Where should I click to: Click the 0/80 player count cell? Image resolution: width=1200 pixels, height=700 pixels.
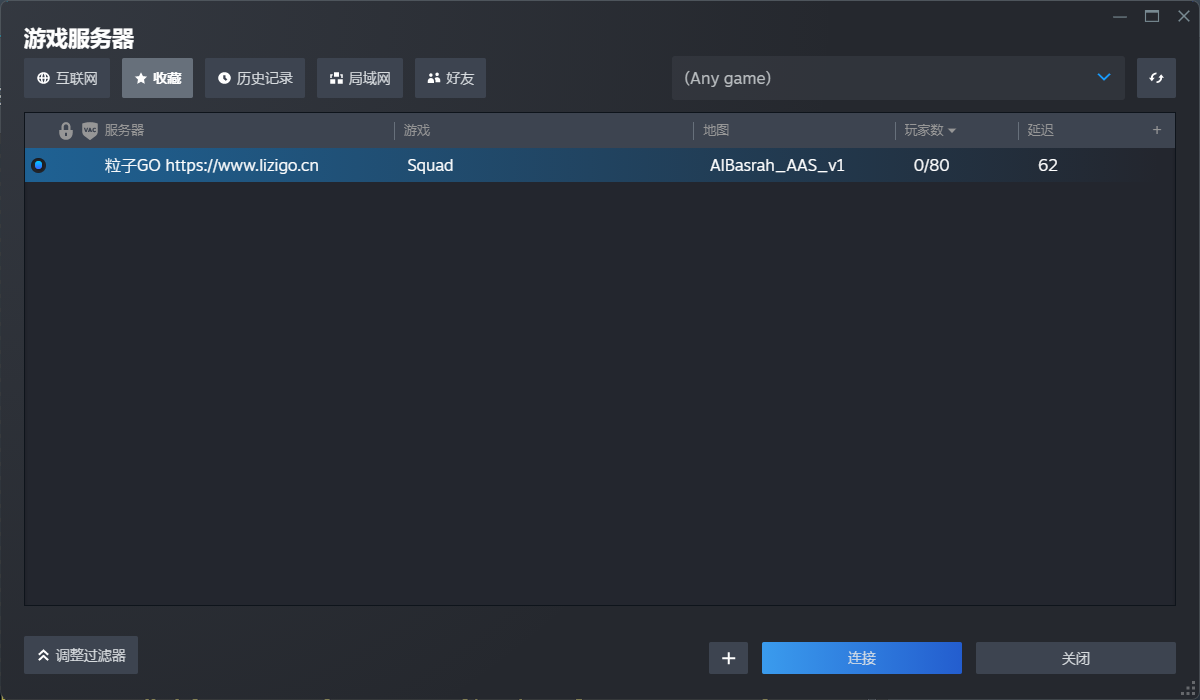pyautogui.click(x=931, y=166)
